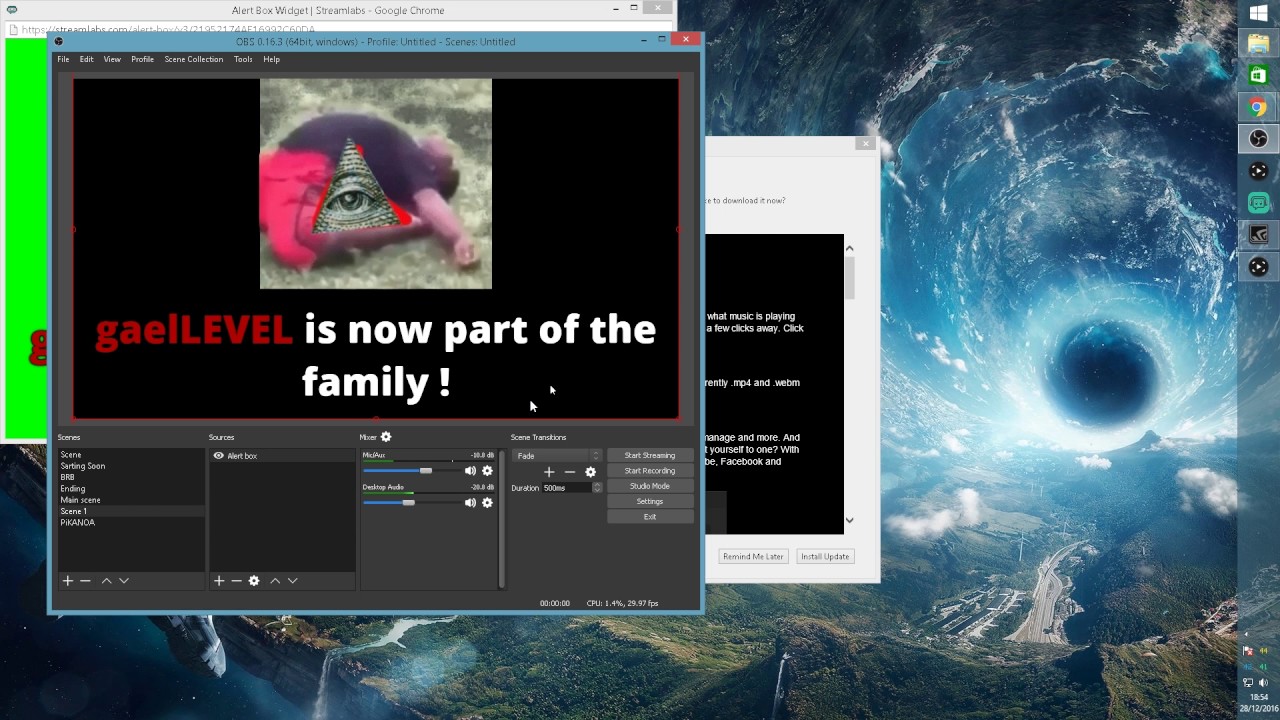Screen dimensions: 1280x720
Task: Move the selected scene down
Action: tap(124, 580)
